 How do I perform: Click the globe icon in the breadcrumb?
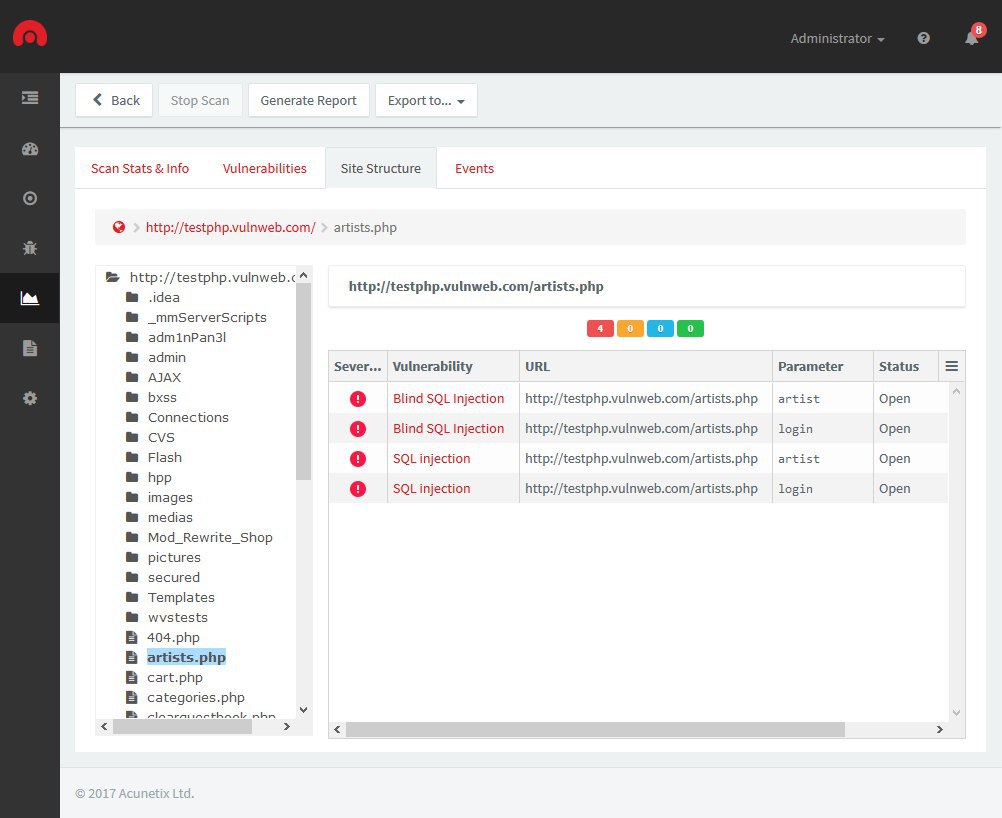(119, 227)
